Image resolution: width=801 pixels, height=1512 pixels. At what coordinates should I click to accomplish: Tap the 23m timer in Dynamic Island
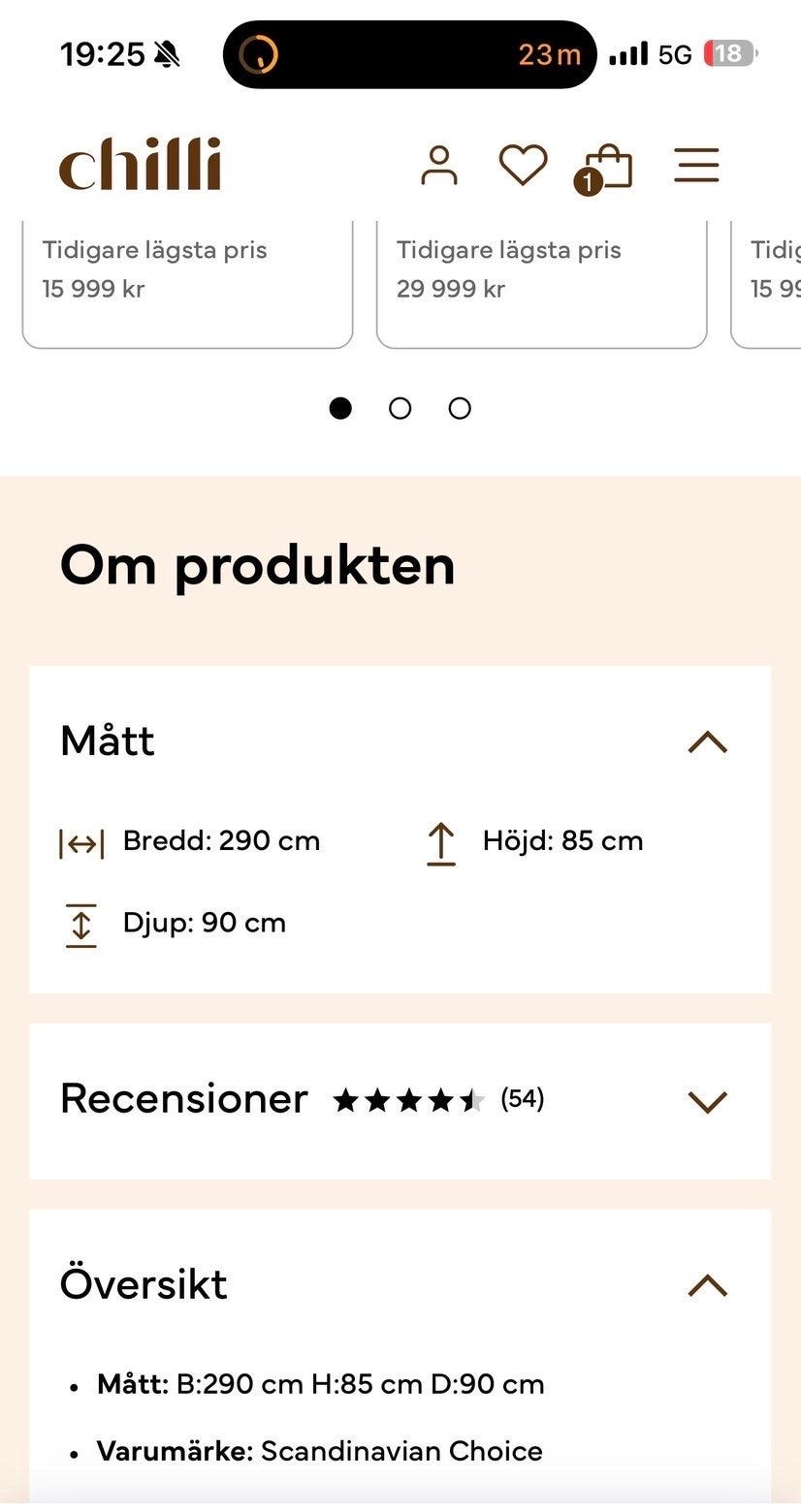pos(549,54)
